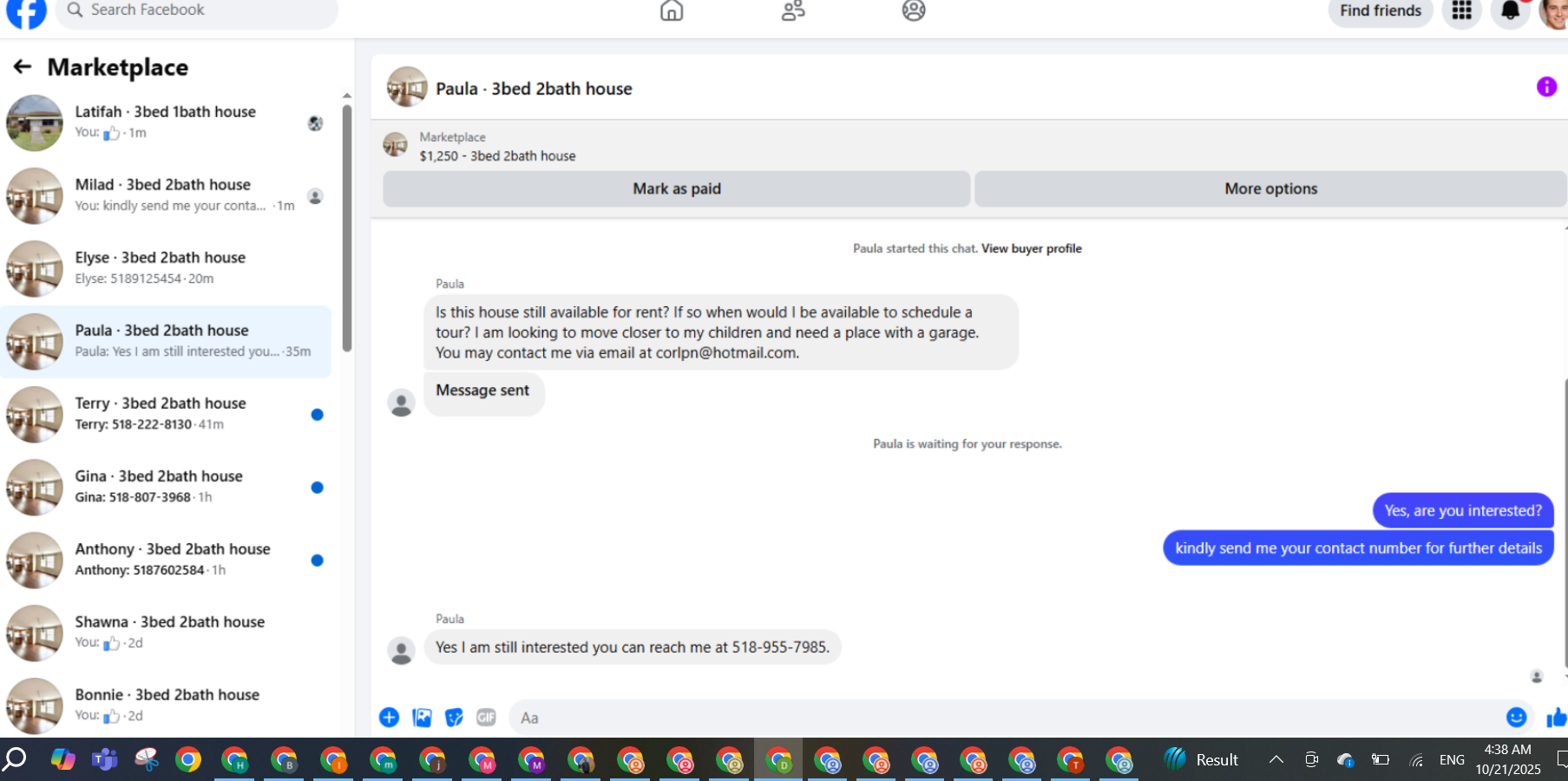
Task: Open Shawna 3bed 2bath house chat
Action: (165, 633)
